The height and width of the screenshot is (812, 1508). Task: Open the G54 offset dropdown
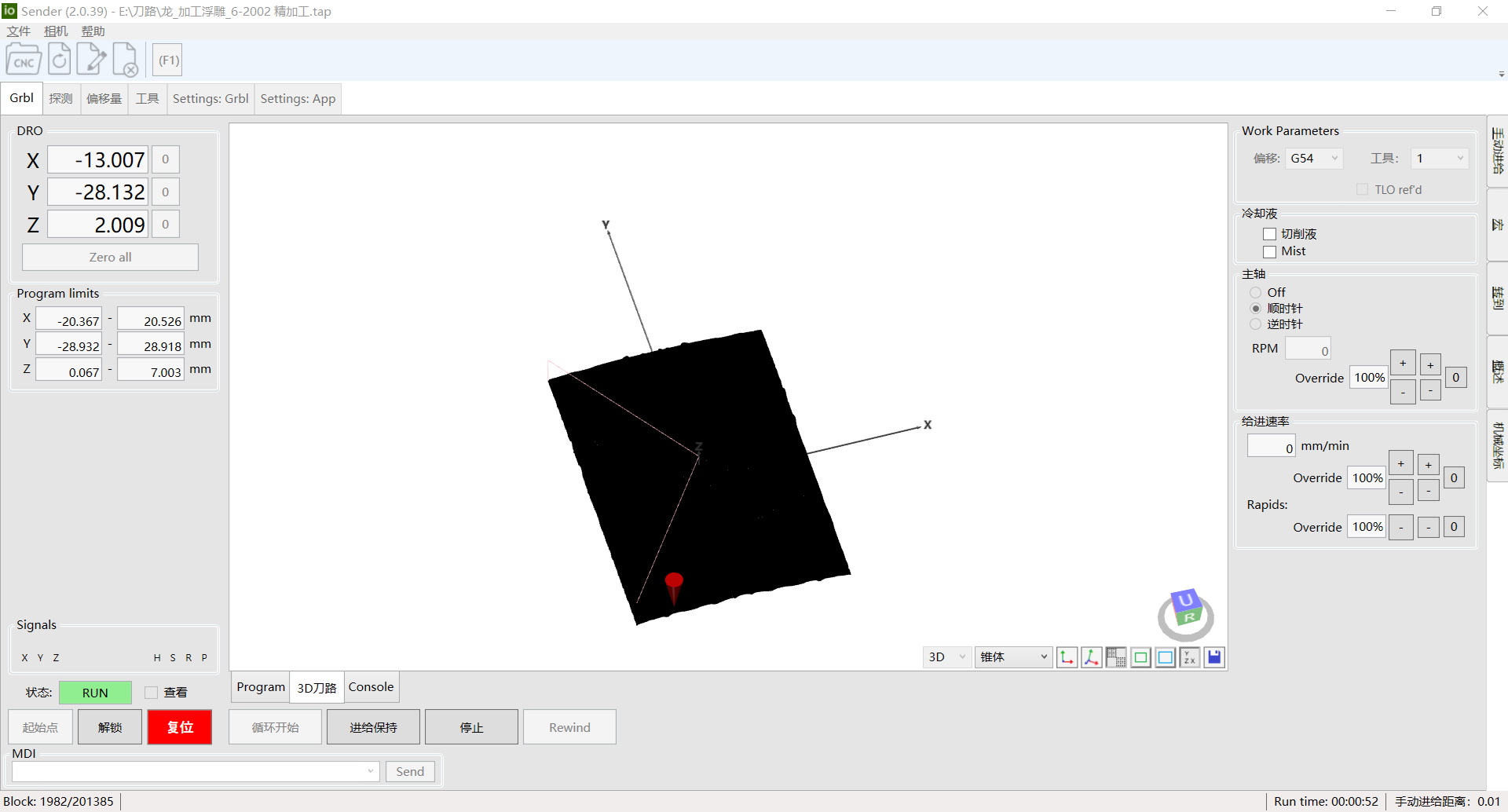tap(1314, 159)
